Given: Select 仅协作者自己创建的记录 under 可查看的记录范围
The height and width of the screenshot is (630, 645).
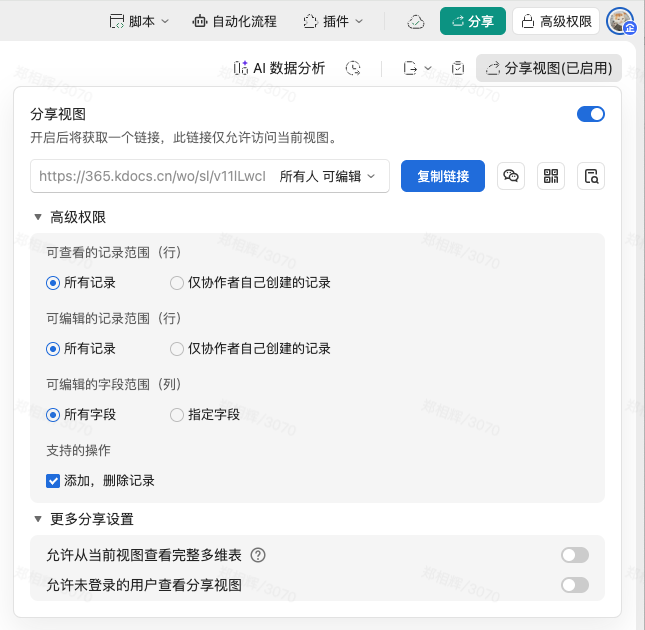Looking at the screenshot, I should click(x=177, y=283).
